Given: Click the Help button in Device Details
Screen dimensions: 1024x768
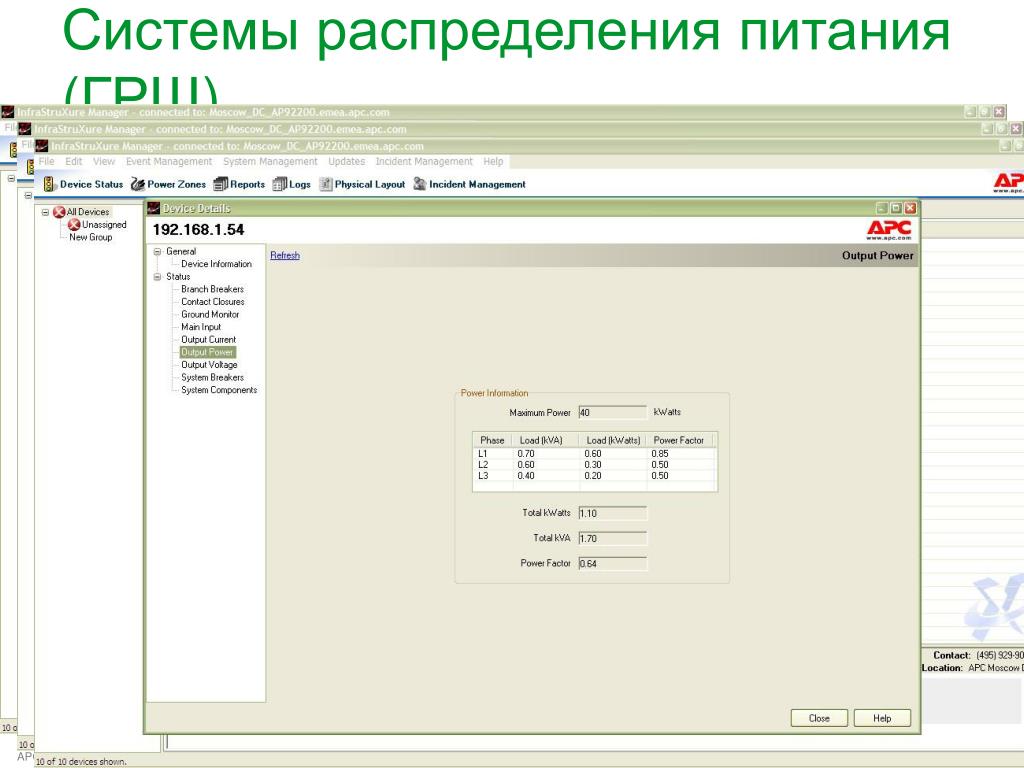Looking at the screenshot, I should tap(882, 718).
